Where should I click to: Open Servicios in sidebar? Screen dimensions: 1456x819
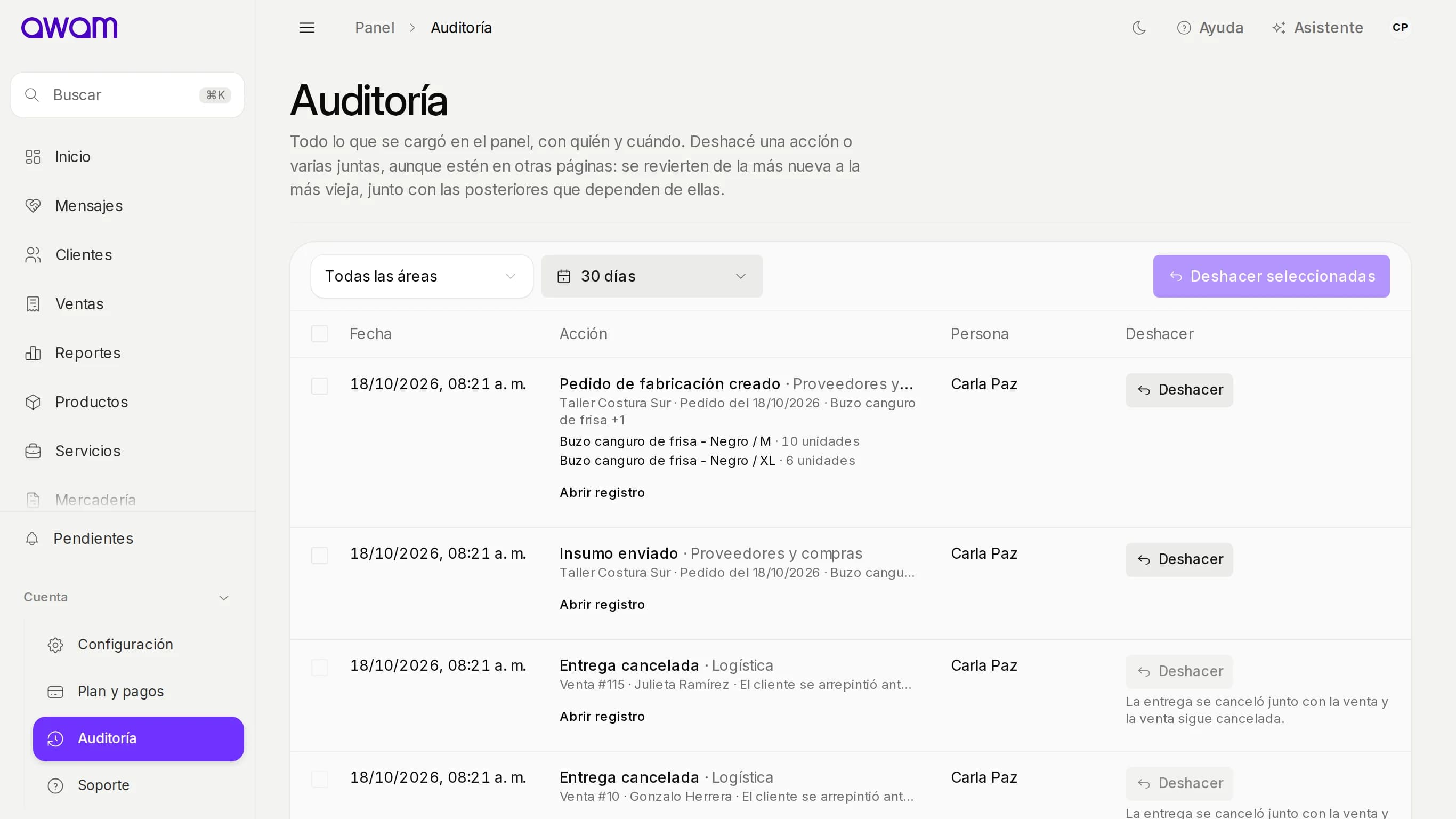(x=127, y=451)
